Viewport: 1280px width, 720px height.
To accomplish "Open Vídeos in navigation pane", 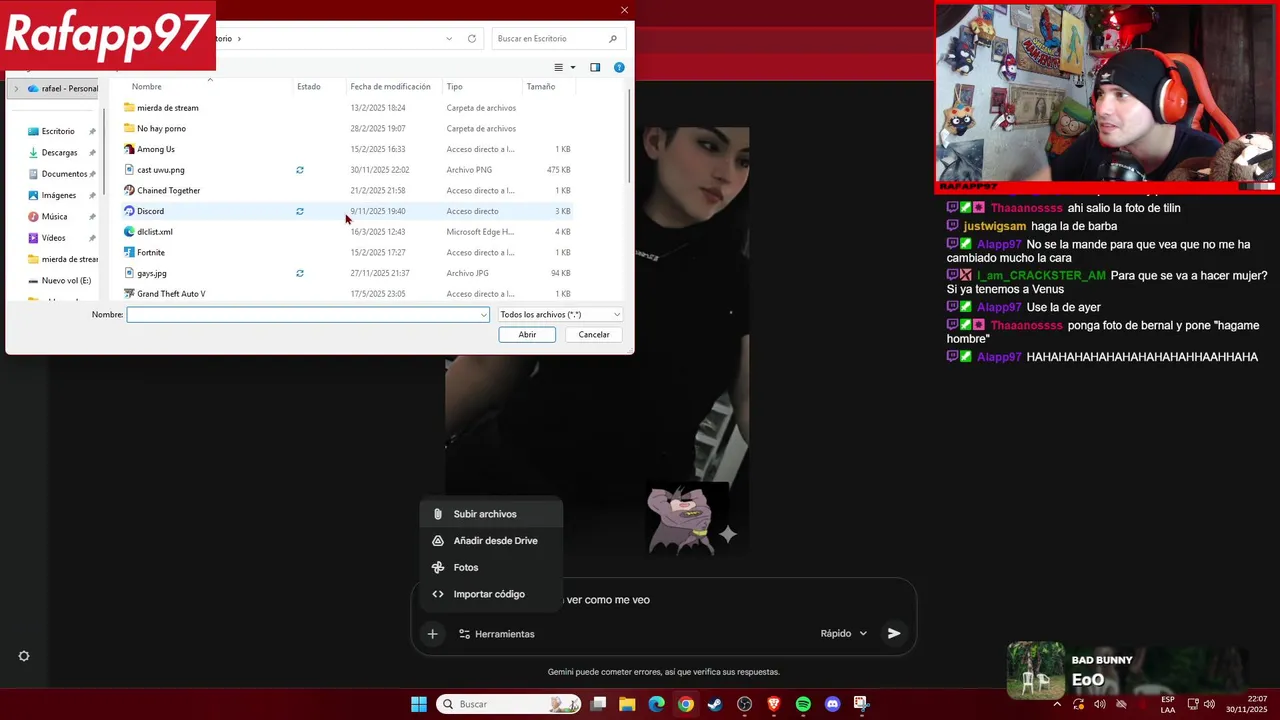I will (x=53, y=238).
